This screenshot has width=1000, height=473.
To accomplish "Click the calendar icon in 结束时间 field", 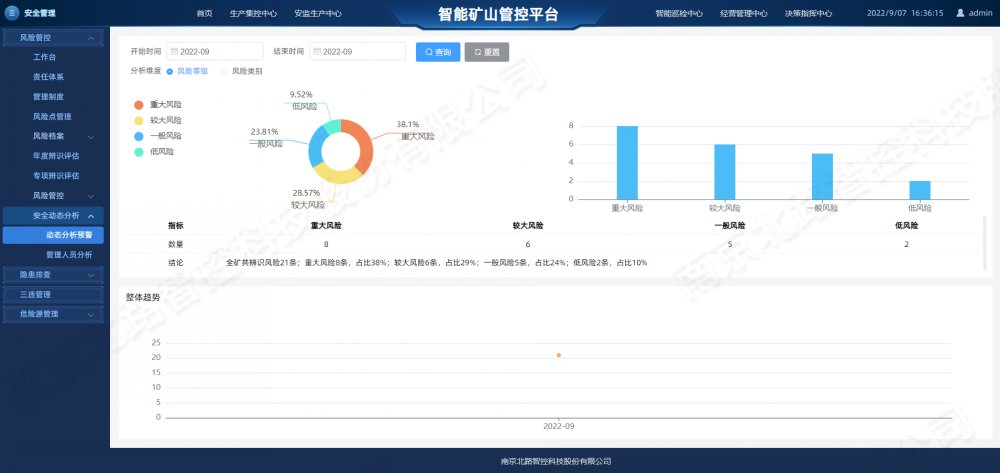I will coord(316,51).
